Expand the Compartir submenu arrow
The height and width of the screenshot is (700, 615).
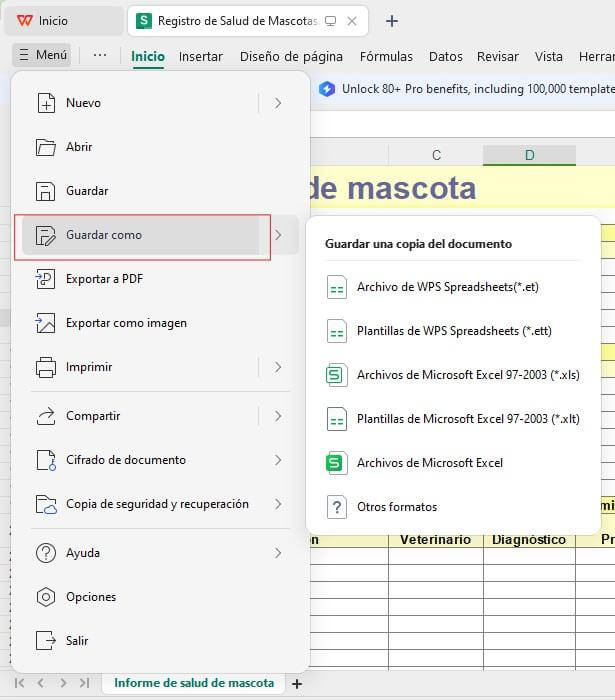pos(278,416)
